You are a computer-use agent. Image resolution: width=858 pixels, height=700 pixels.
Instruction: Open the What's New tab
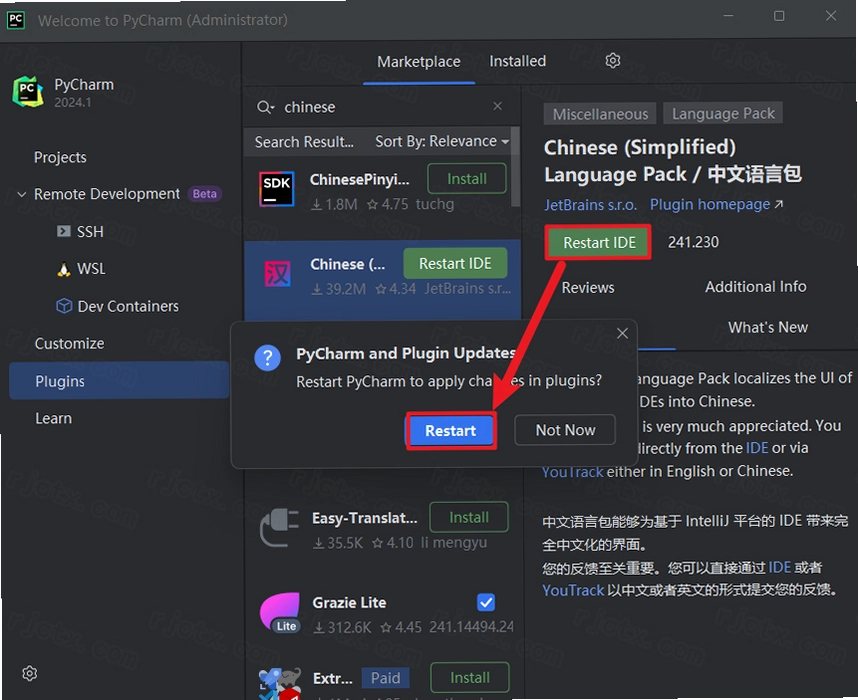pyautogui.click(x=767, y=327)
